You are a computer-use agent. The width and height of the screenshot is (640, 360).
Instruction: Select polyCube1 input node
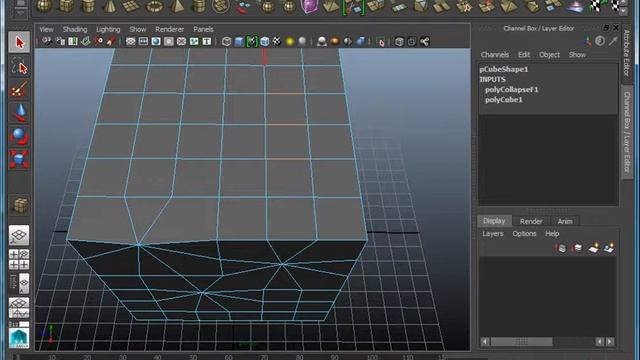pos(504,100)
